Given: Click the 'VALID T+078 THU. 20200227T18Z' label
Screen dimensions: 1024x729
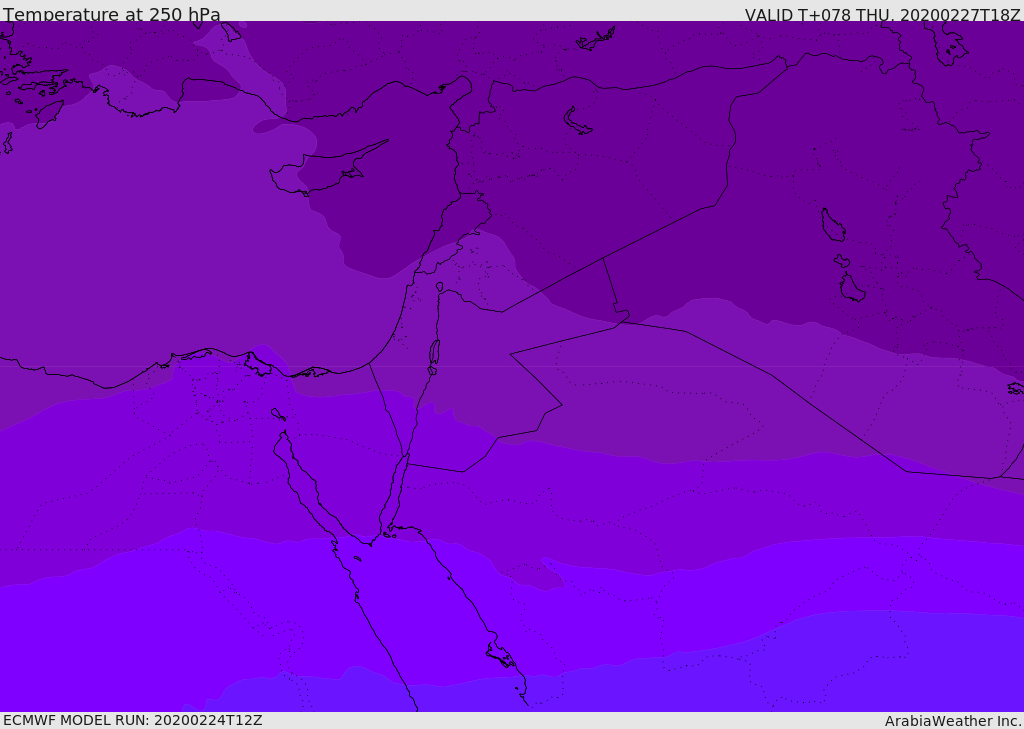Looking at the screenshot, I should pyautogui.click(x=882, y=14).
